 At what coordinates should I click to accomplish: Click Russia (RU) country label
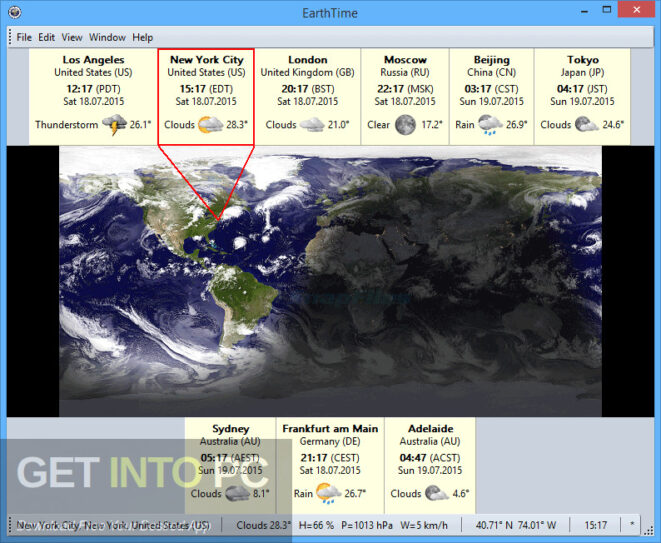click(x=405, y=73)
